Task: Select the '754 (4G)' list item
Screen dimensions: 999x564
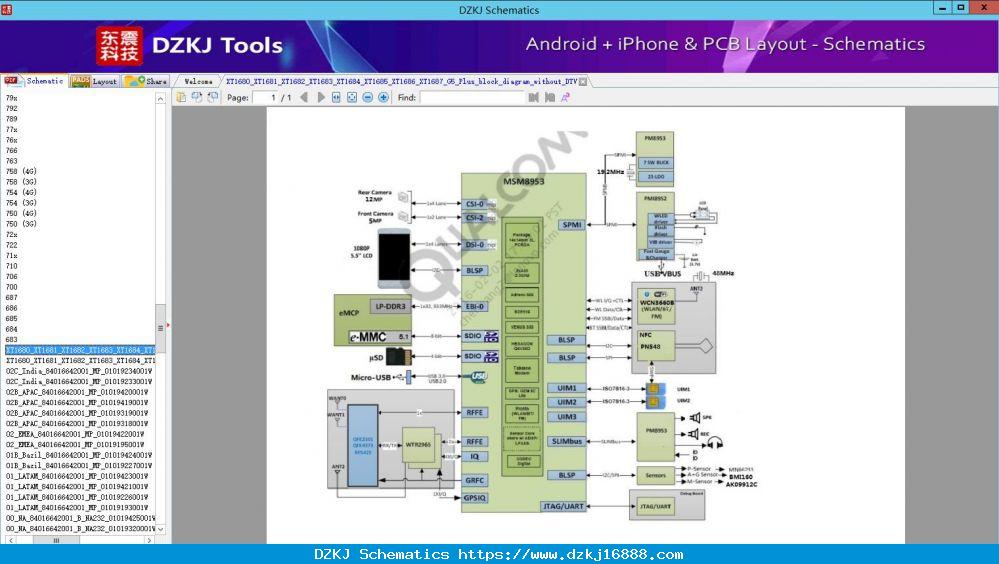Action: 21,192
